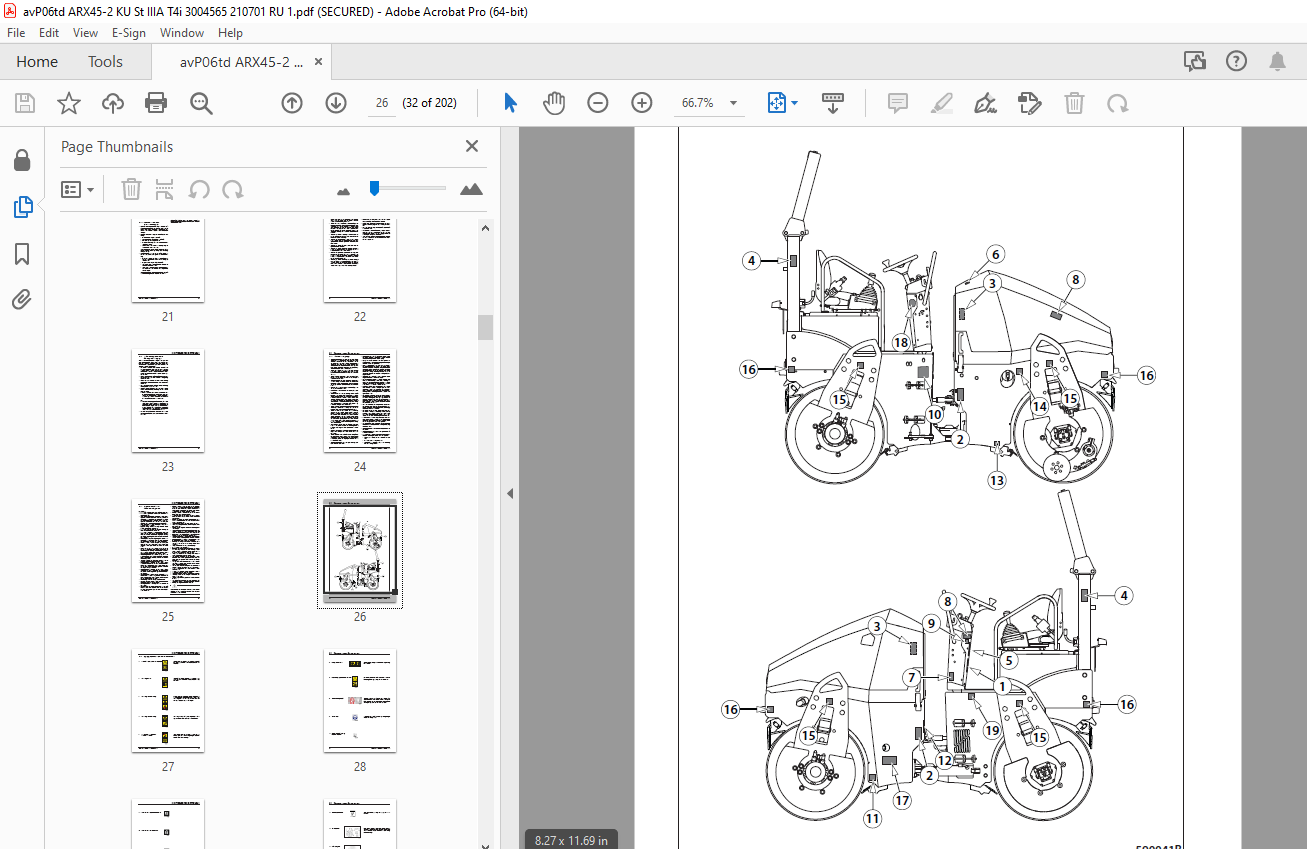Open the E-Sign menu
Viewport: 1307px width, 849px height.
pos(130,33)
